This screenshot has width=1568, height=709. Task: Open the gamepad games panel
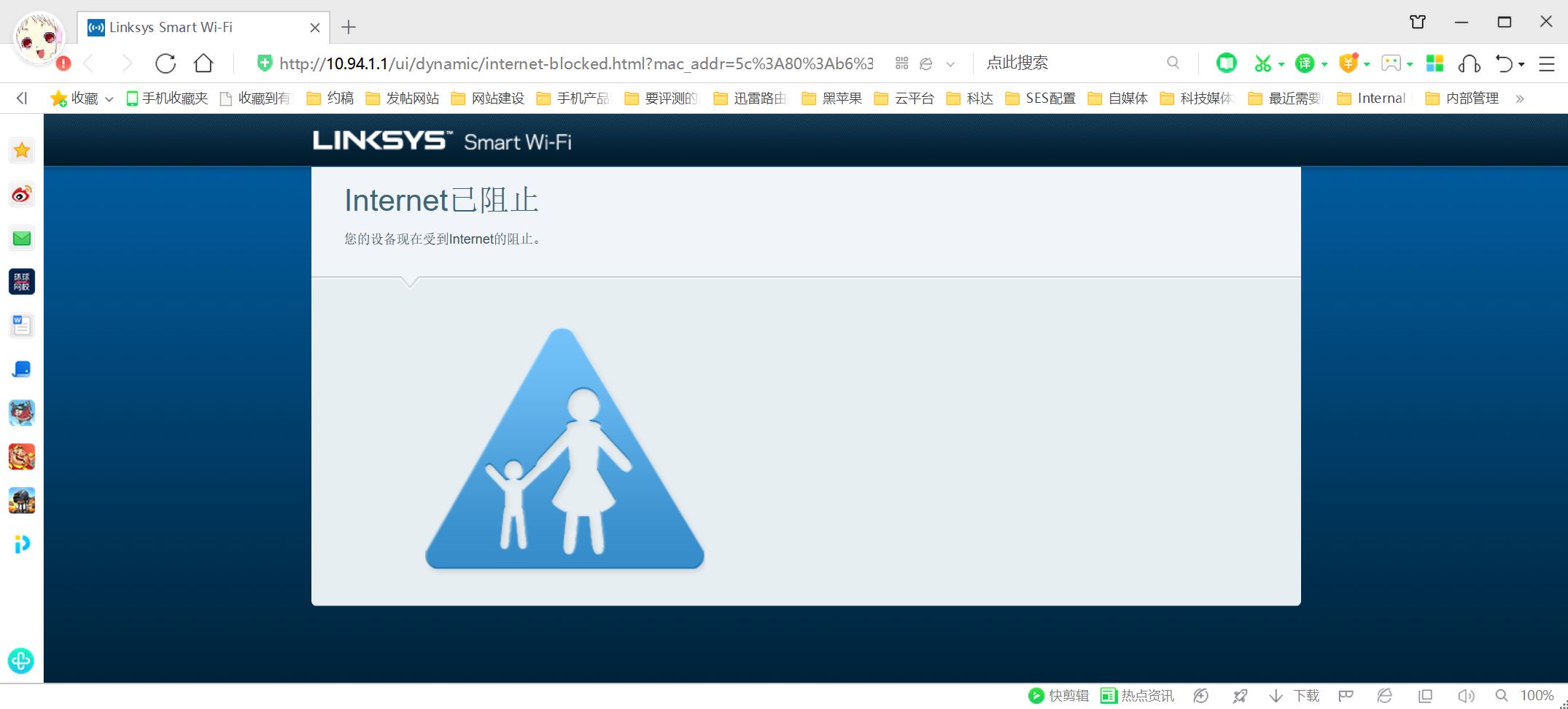pyautogui.click(x=1391, y=63)
